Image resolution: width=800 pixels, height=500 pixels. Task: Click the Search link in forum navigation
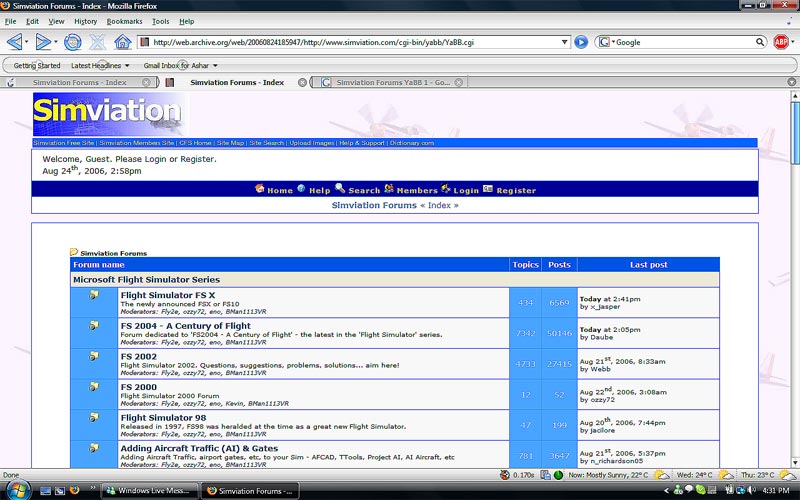click(x=364, y=190)
